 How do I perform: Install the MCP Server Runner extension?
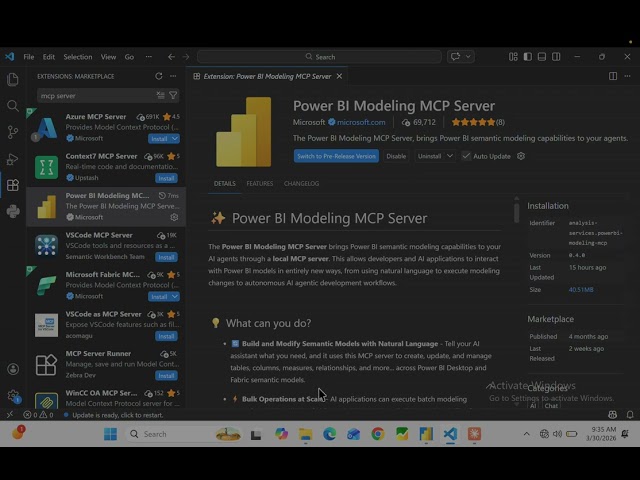(166, 376)
